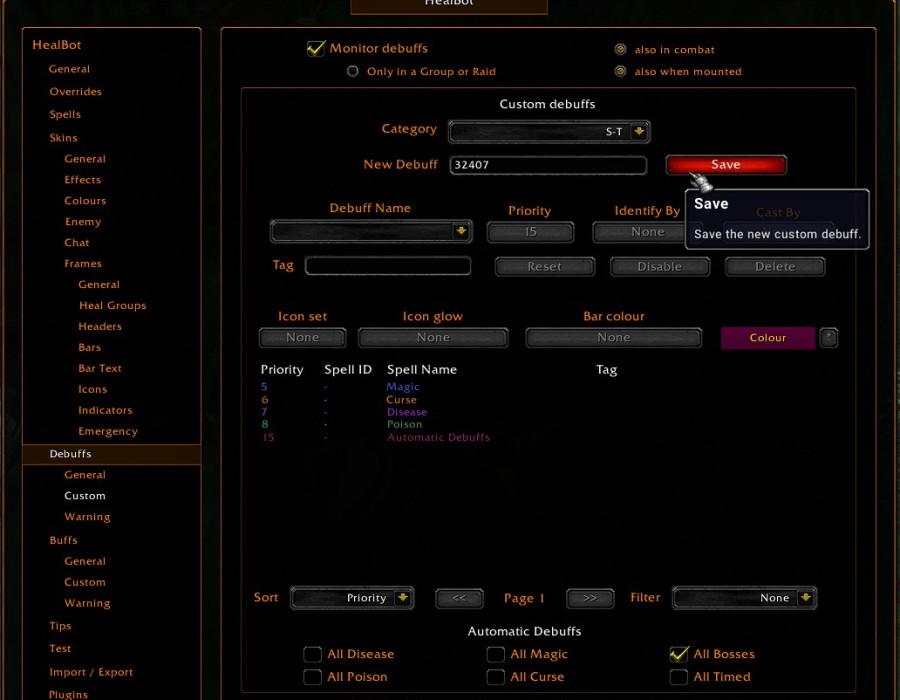Open Import / Export section

(91, 672)
